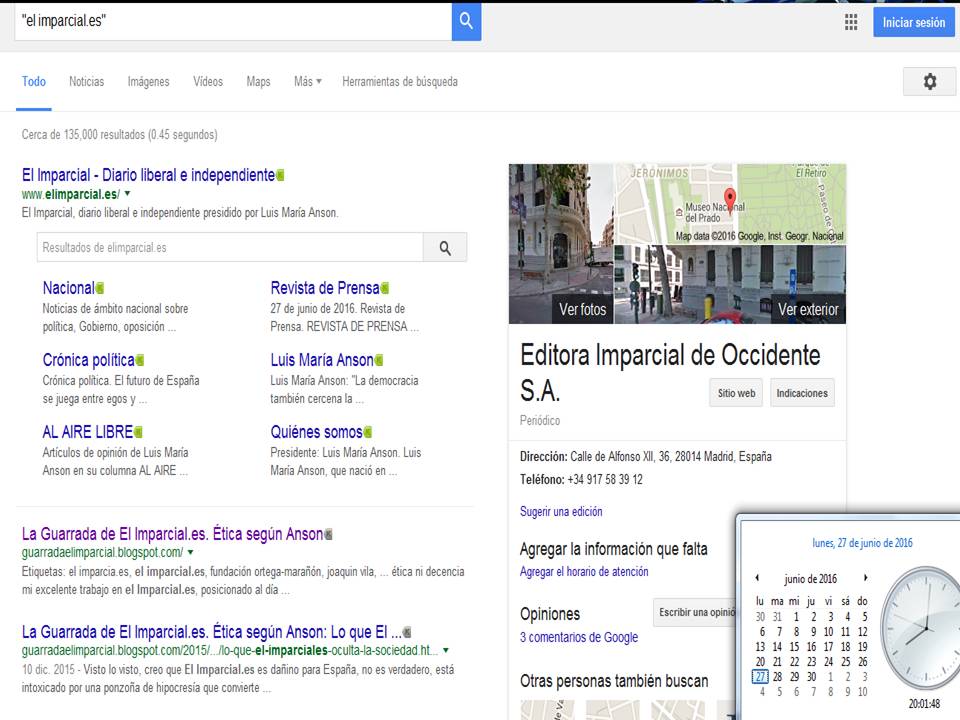Open Herramientas de búsqueda
Viewport: 960px width, 720px height.
coord(400,81)
